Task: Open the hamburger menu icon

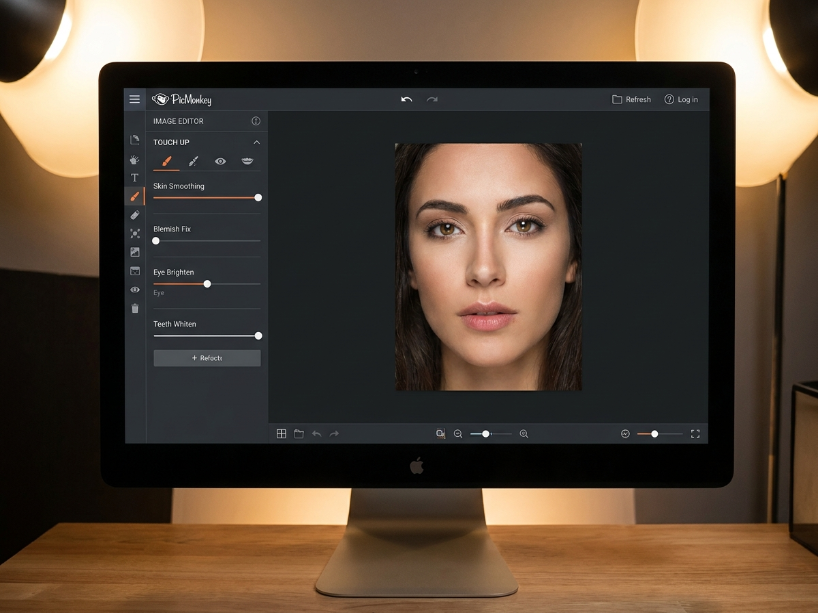Action: click(x=135, y=99)
